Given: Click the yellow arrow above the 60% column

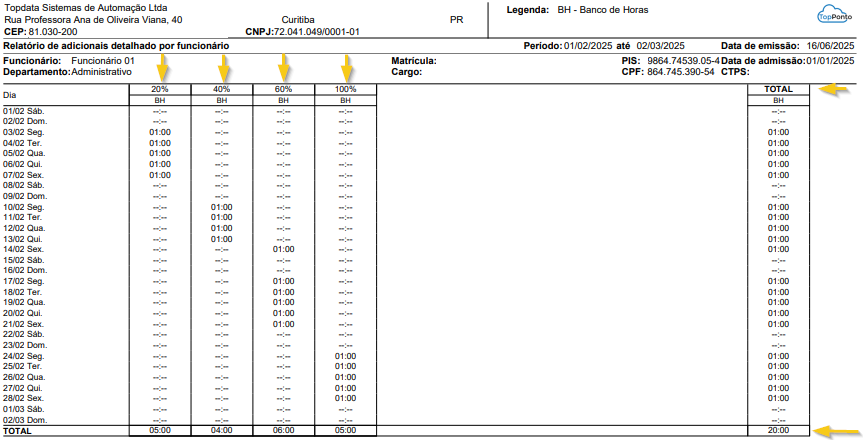Looking at the screenshot, I should 285,68.
